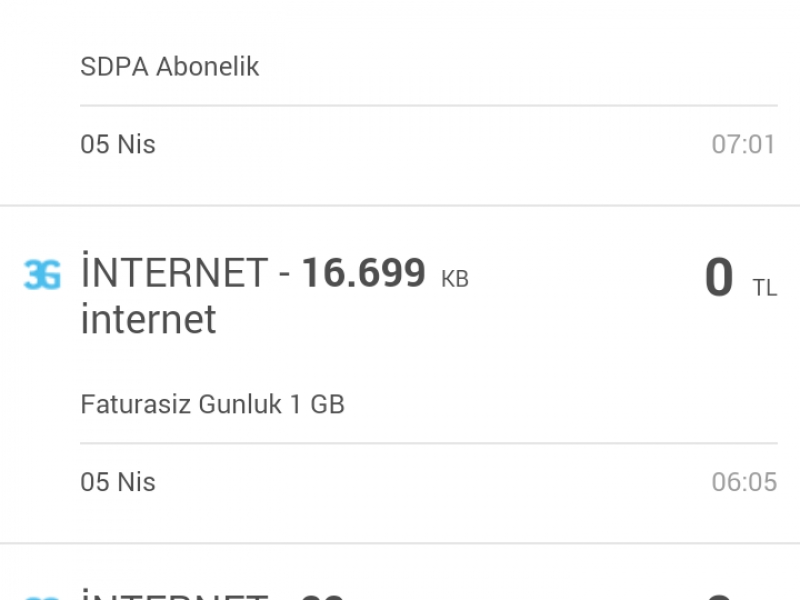The image size is (800, 600).
Task: Click the cut-off amount at the bottom right
Action: tap(720, 595)
